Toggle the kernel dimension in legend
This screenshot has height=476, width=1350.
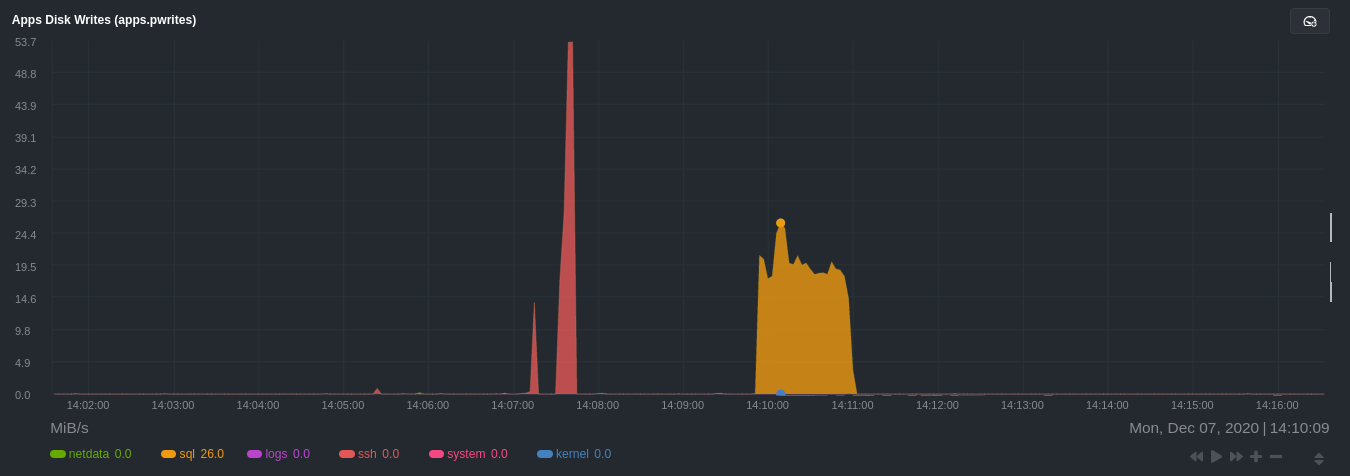coord(574,454)
